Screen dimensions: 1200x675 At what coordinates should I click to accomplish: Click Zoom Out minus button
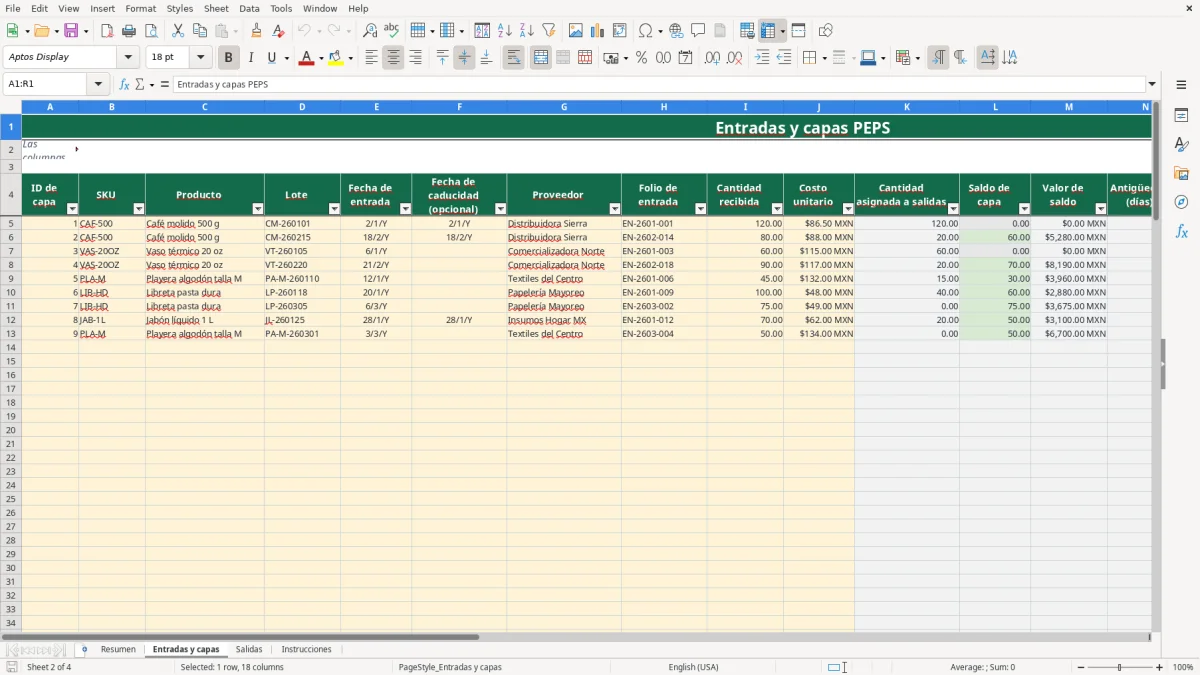coord(1081,667)
